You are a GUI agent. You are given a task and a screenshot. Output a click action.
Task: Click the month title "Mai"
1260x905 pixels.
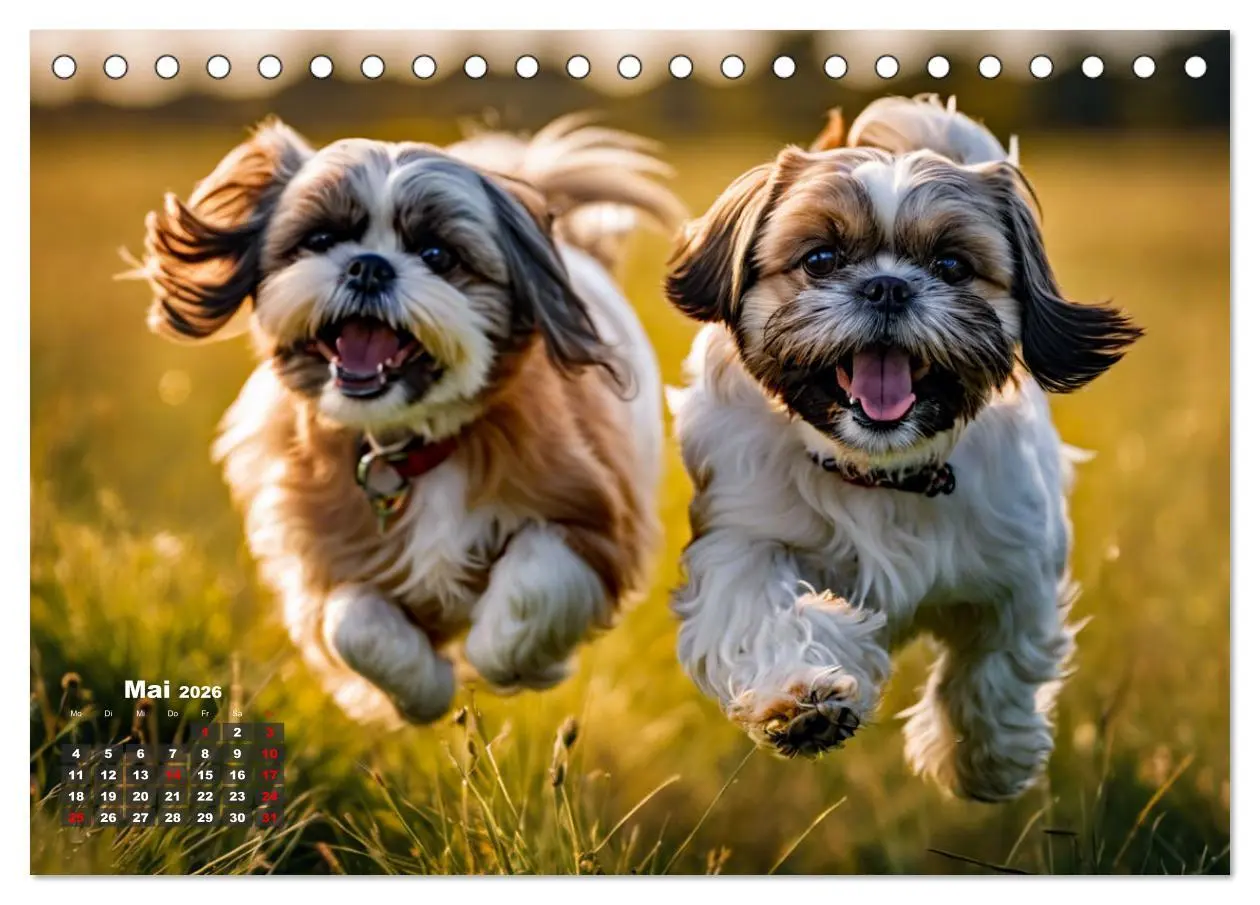(x=147, y=689)
